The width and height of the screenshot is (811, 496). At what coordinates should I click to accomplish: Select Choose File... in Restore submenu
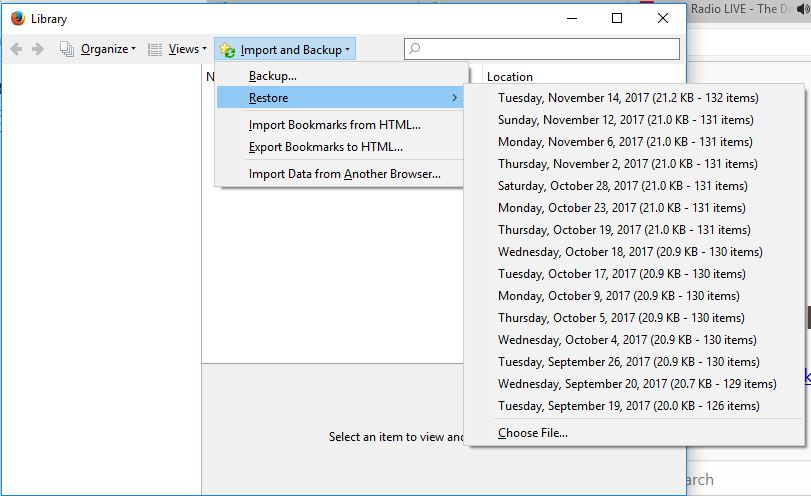pos(635,433)
